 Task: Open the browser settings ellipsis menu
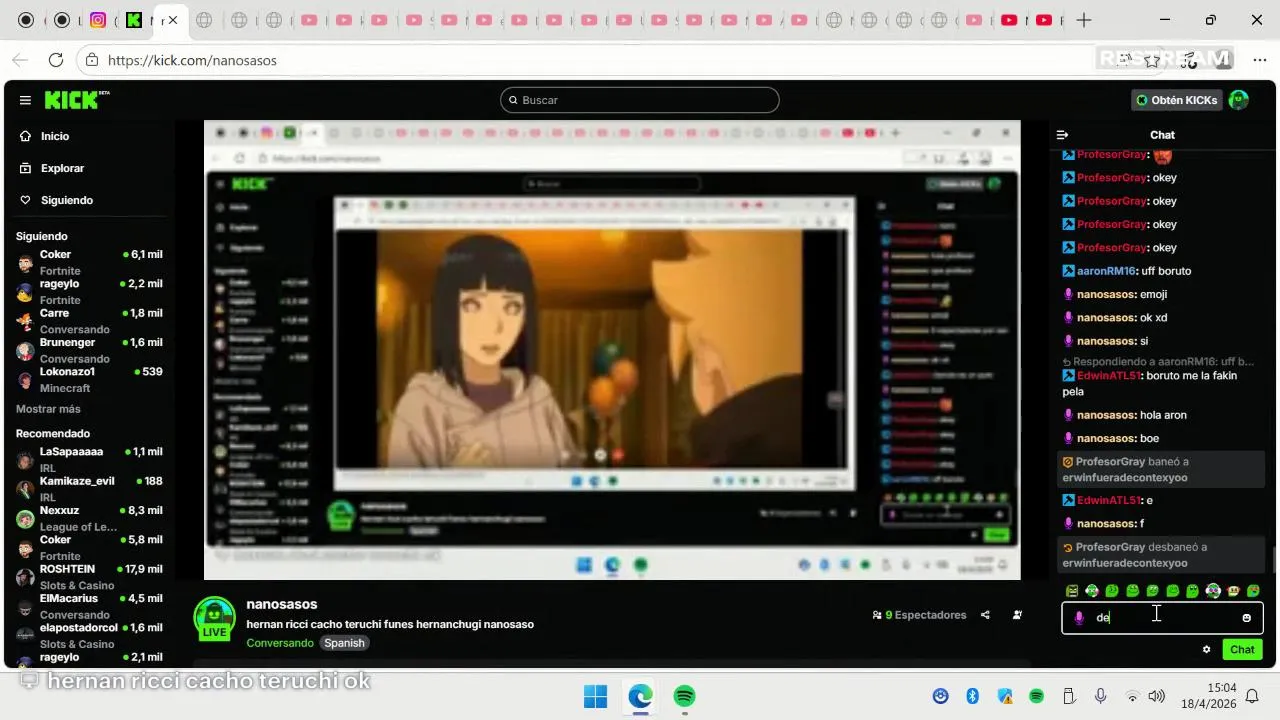(1260, 60)
